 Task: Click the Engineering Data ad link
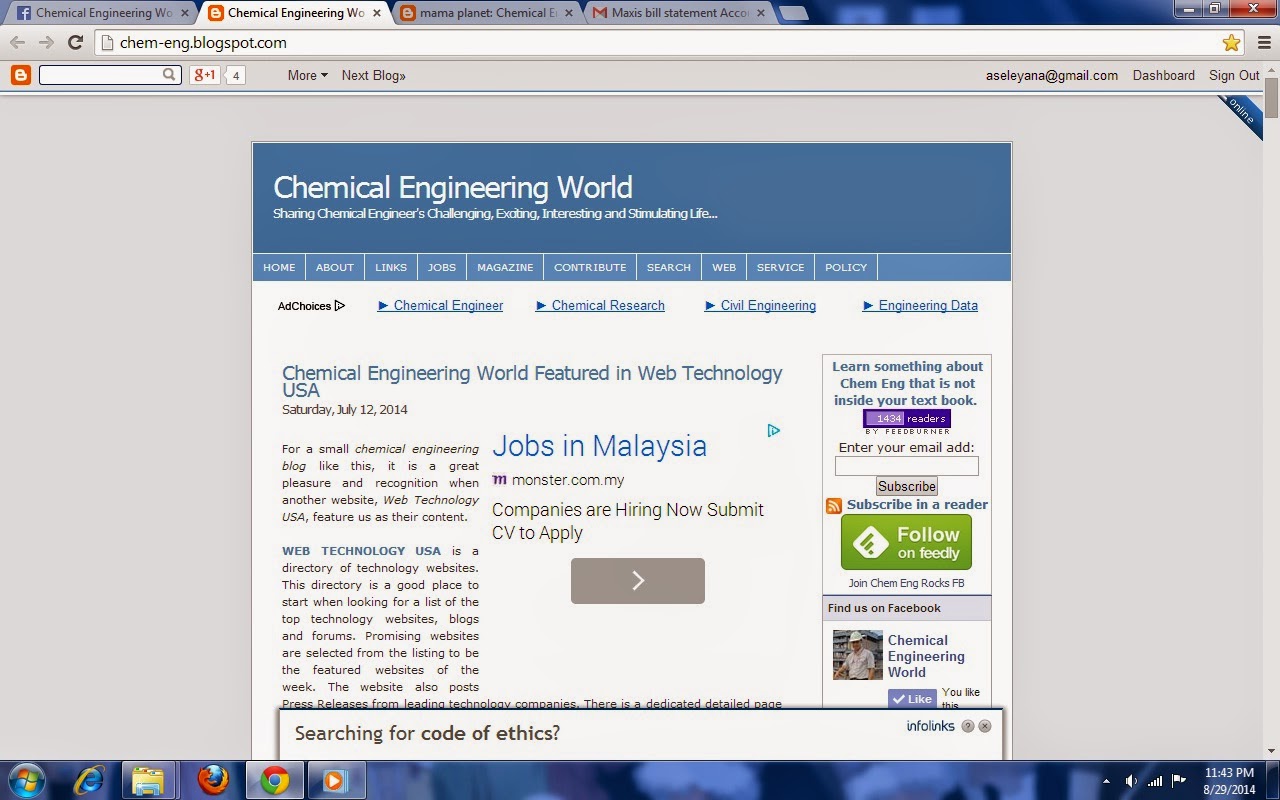coord(920,306)
